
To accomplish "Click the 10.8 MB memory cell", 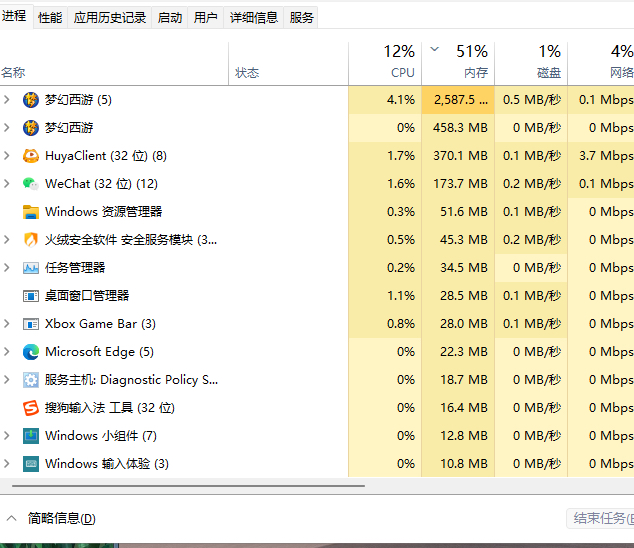I will pyautogui.click(x=458, y=463).
